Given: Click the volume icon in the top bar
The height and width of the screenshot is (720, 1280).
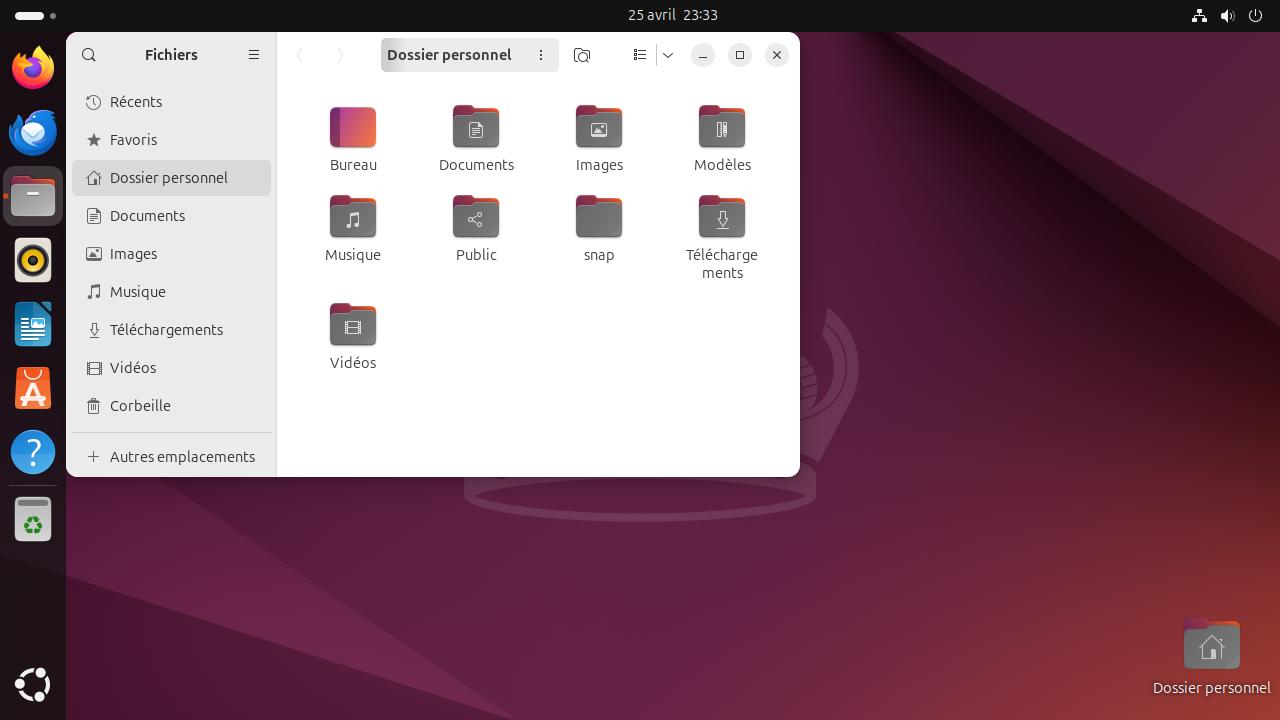Looking at the screenshot, I should coord(1227,15).
